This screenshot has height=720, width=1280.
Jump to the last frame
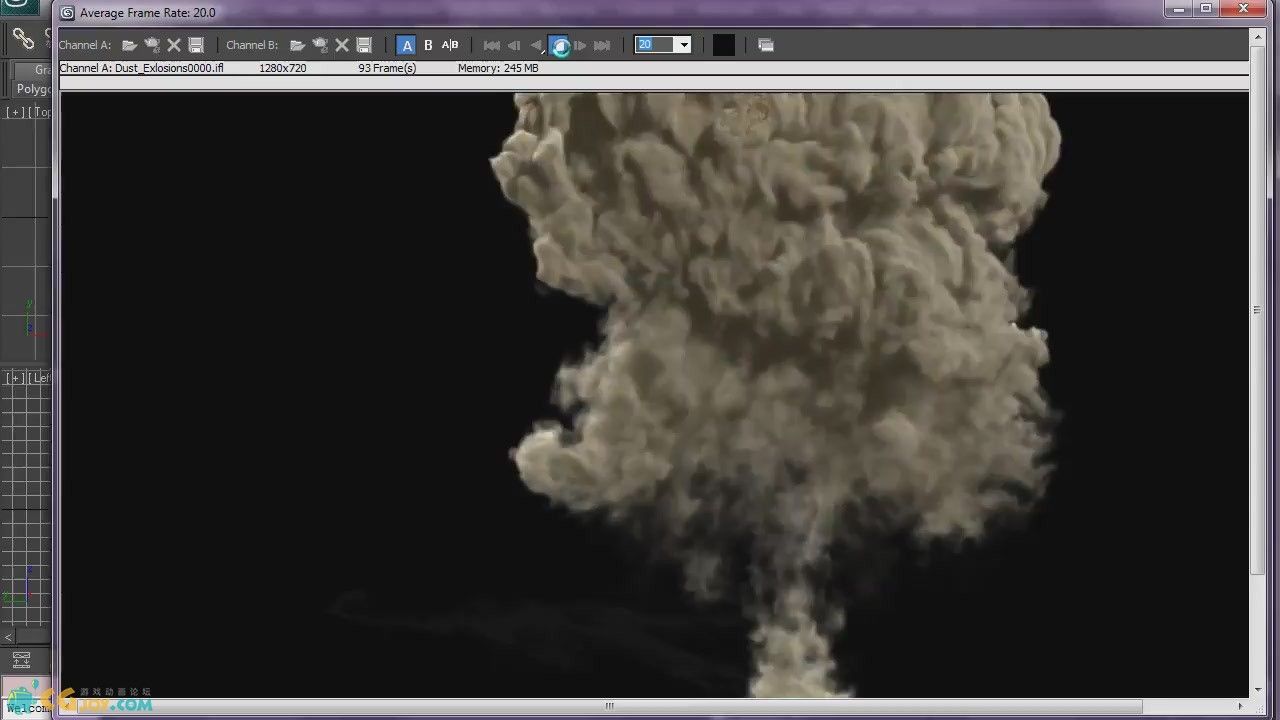coord(602,45)
